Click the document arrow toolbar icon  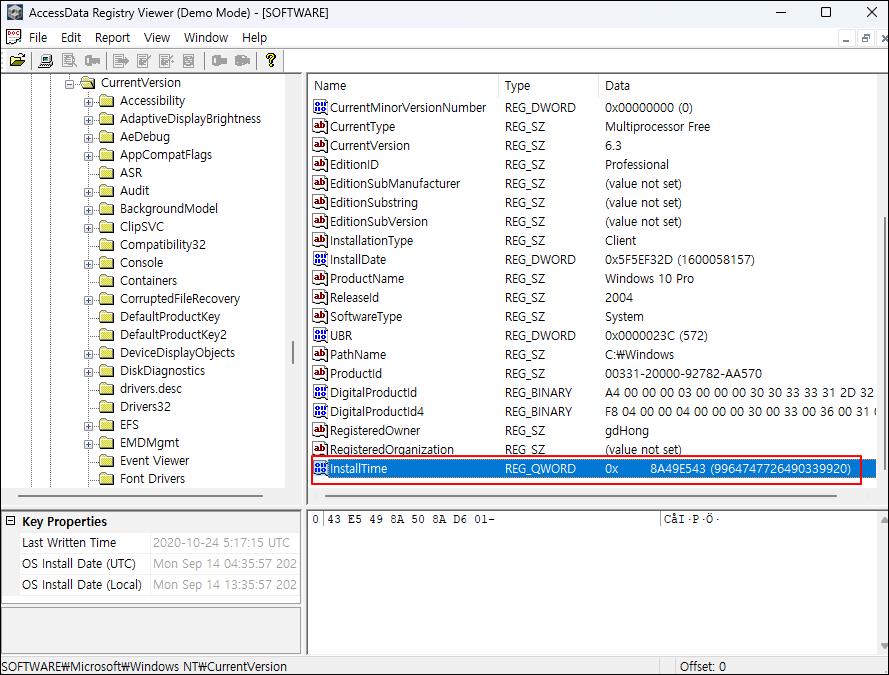tap(121, 60)
